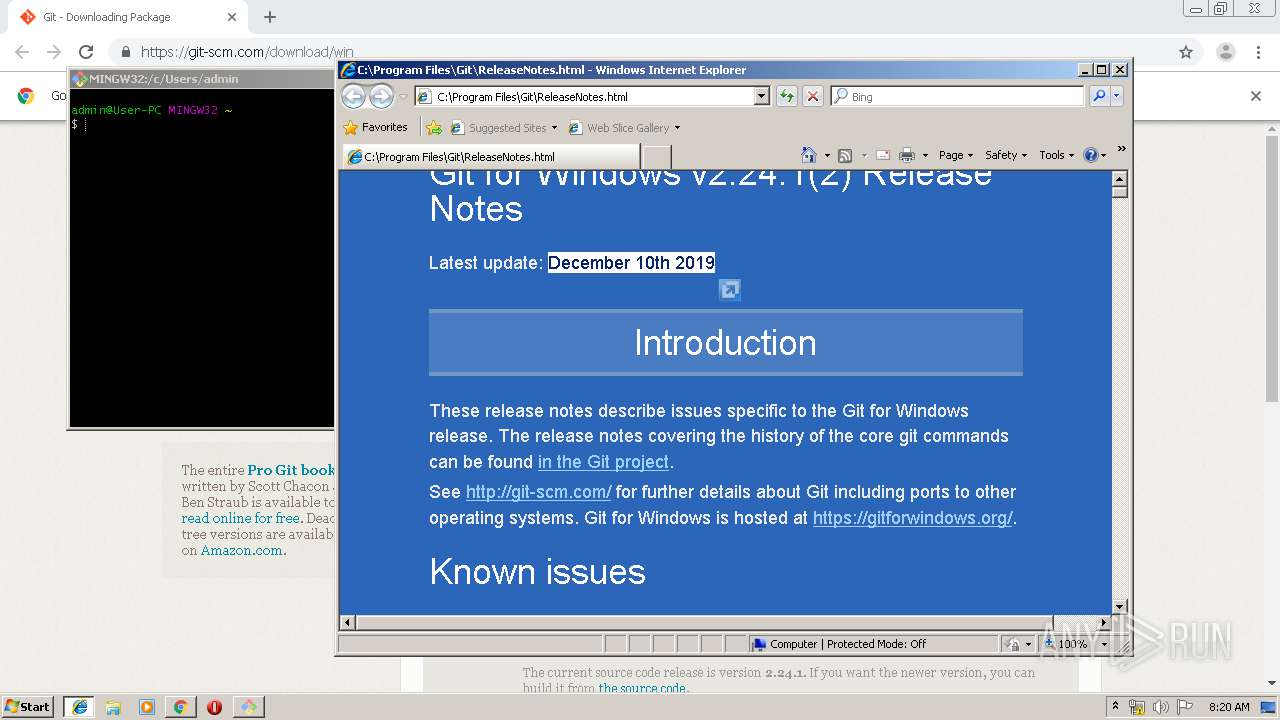Open the Amazon.com link
This screenshot has height=720, width=1280.
pos(242,550)
